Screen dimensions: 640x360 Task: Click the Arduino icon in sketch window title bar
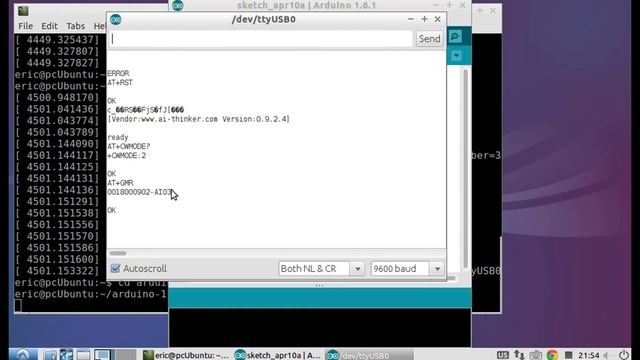pyautogui.click(x=178, y=5)
